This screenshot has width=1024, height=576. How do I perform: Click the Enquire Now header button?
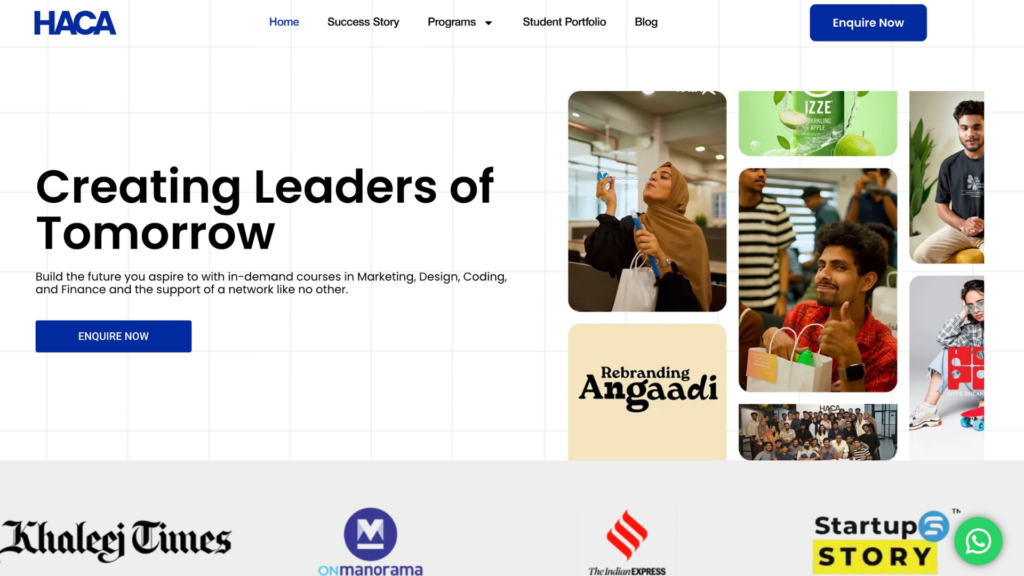pyautogui.click(x=868, y=23)
